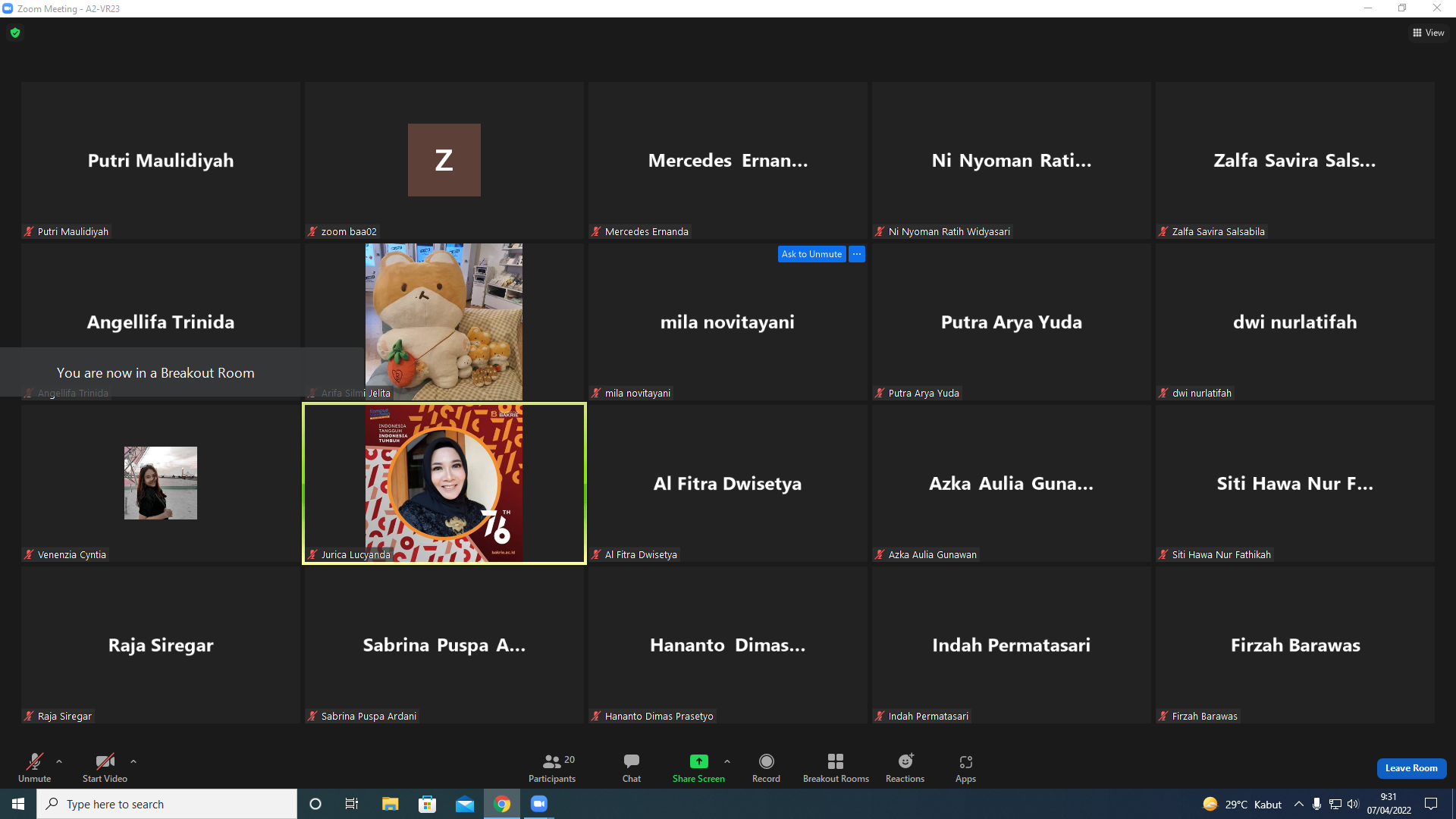This screenshot has width=1456, height=819.
Task: Click the green encryption shield icon
Action: coord(15,33)
